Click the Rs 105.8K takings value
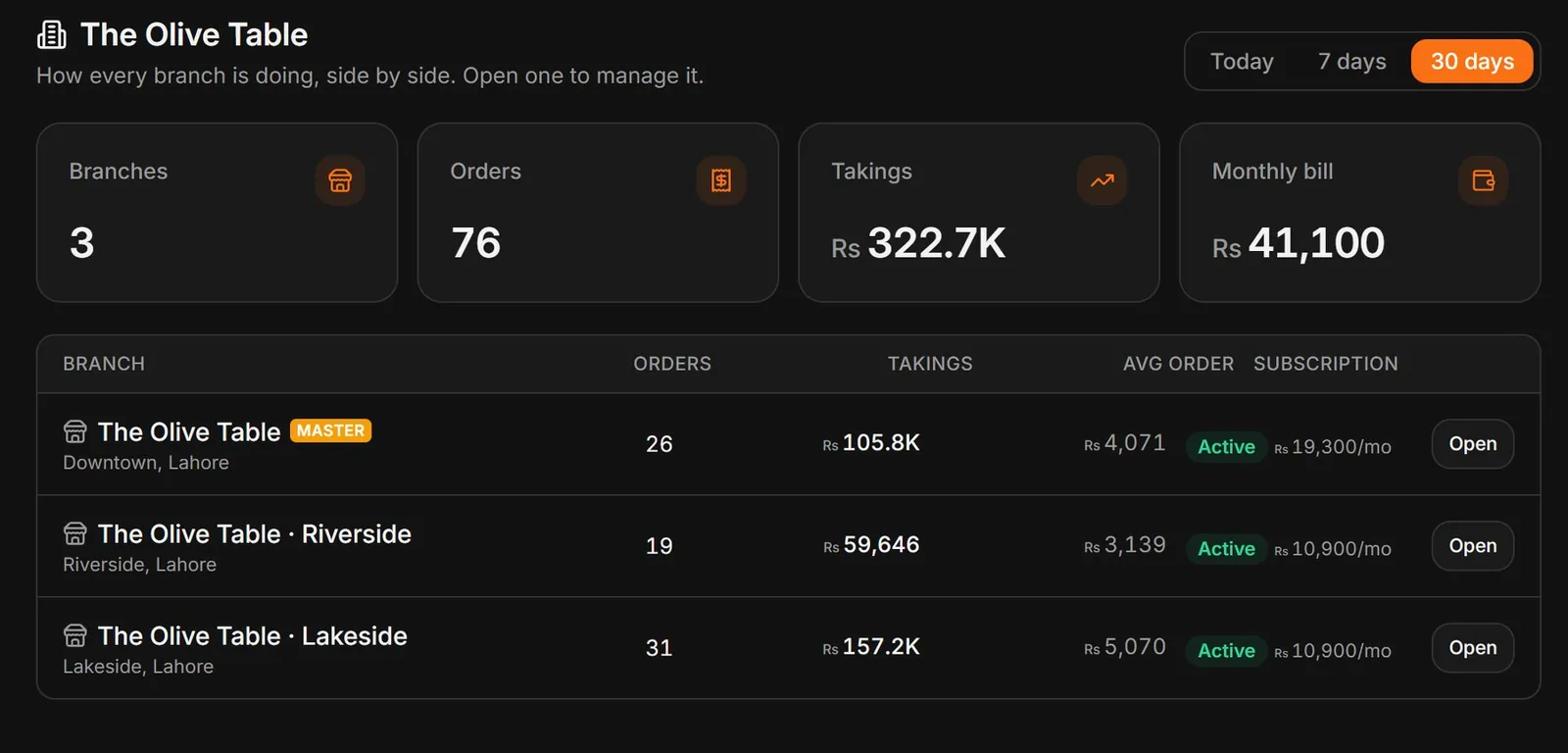The image size is (1568, 753). click(871, 443)
